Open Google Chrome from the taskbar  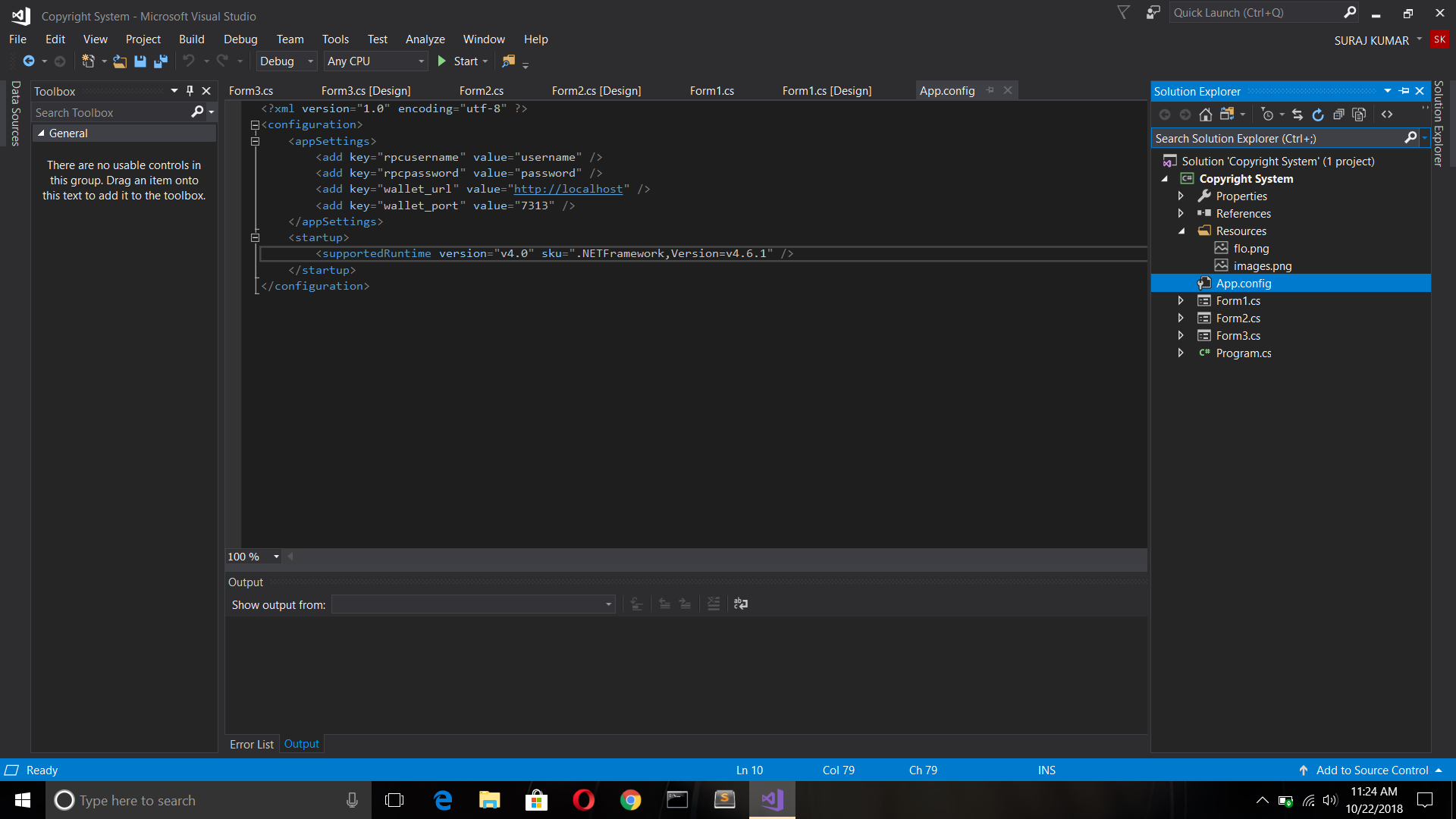tap(631, 800)
